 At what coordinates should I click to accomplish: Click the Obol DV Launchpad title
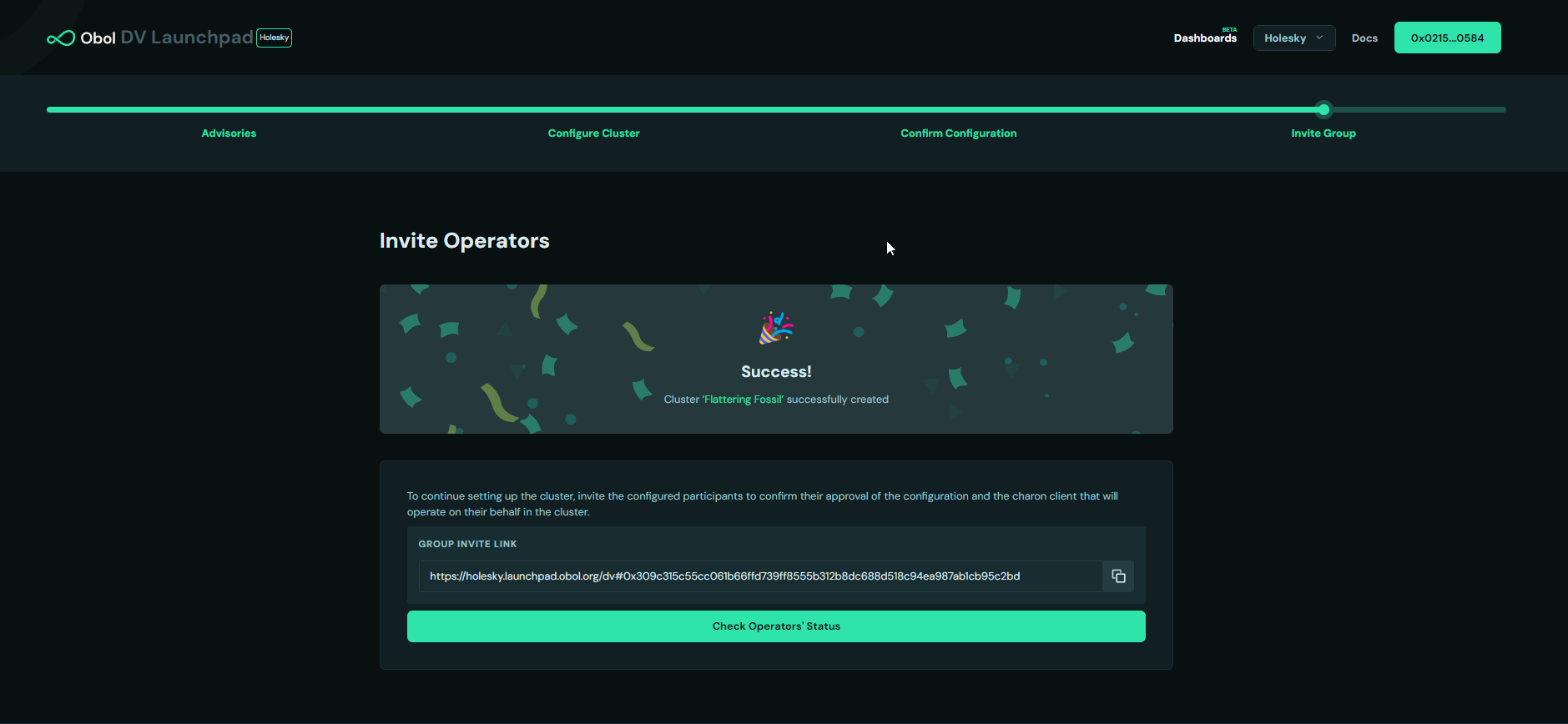tap(167, 38)
